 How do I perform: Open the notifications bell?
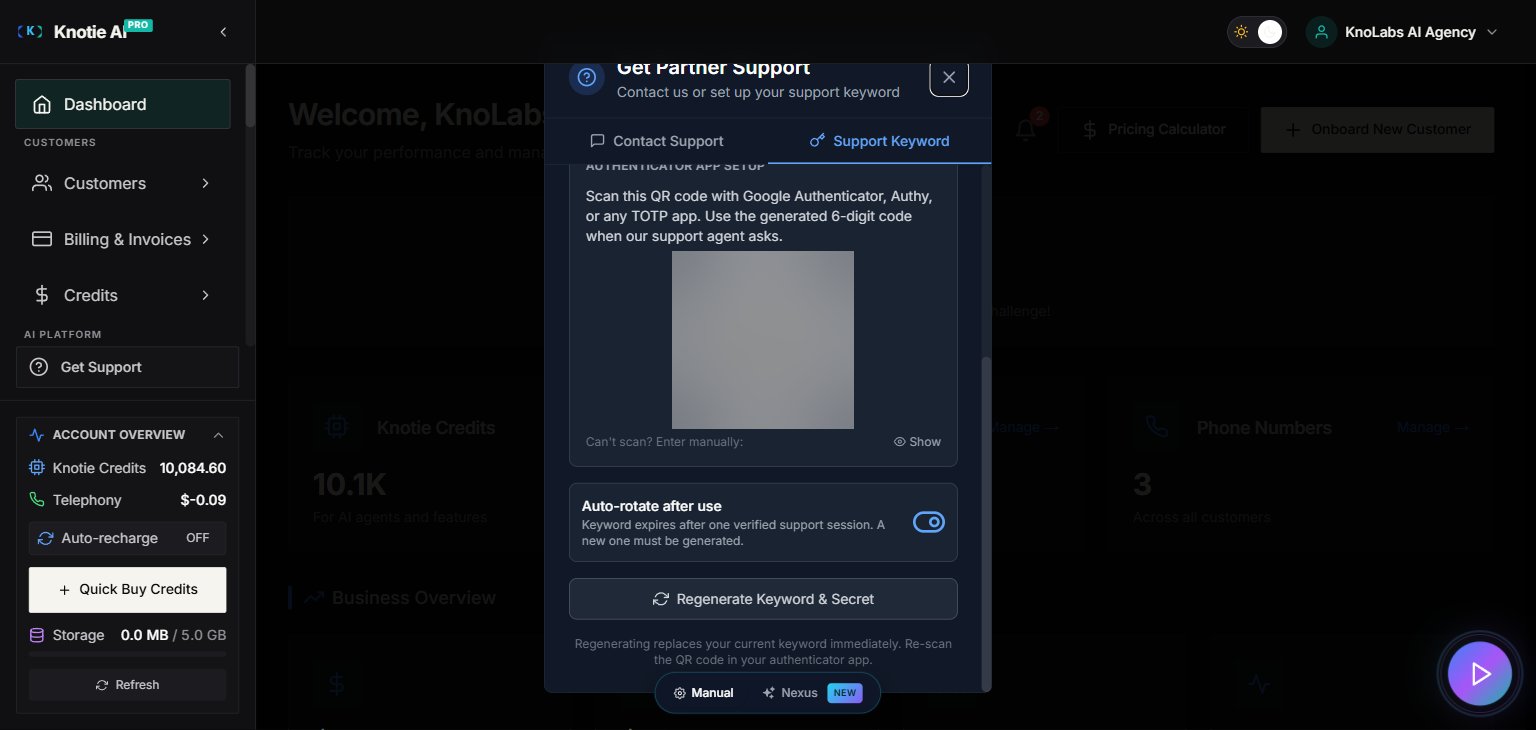(x=1026, y=130)
